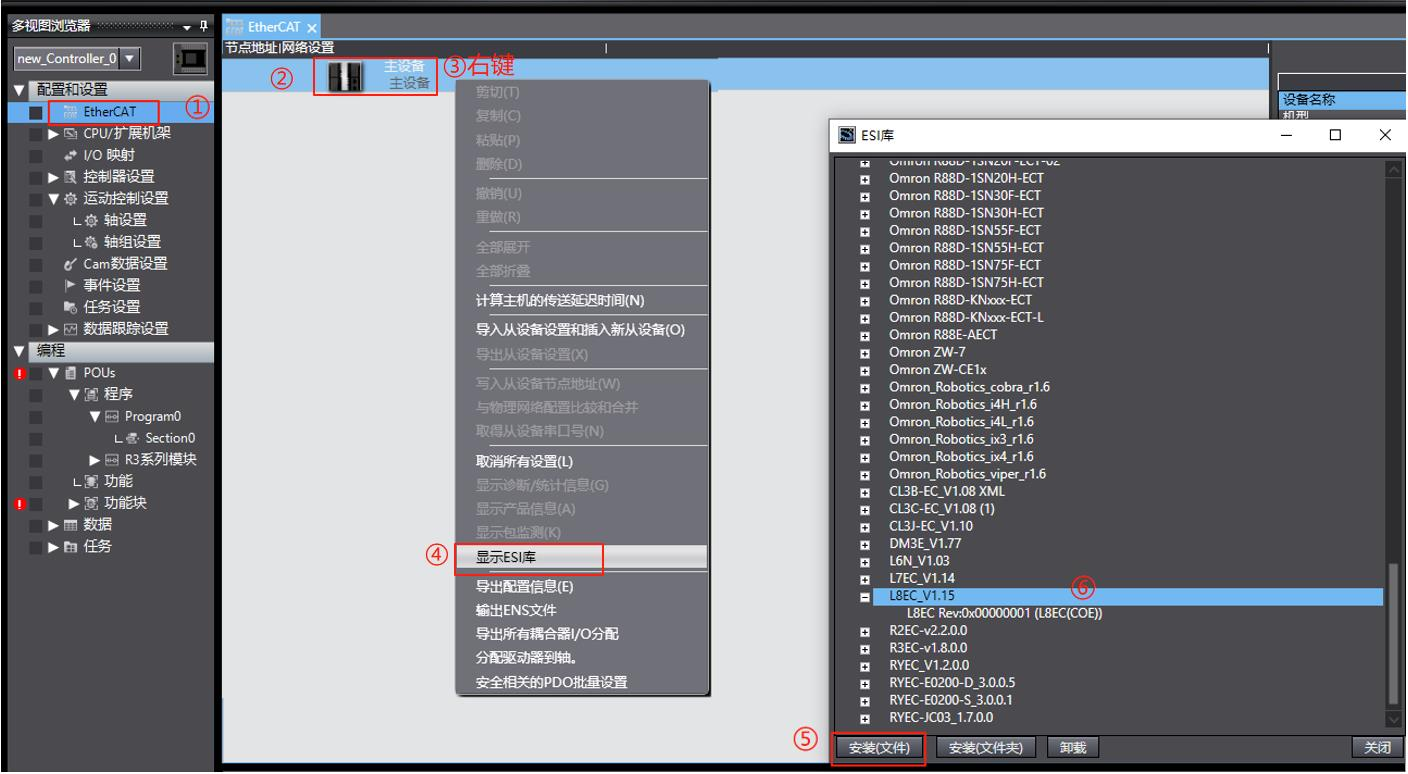Click the Cam数据设置 icon
1408x774 pixels.
(x=69, y=264)
